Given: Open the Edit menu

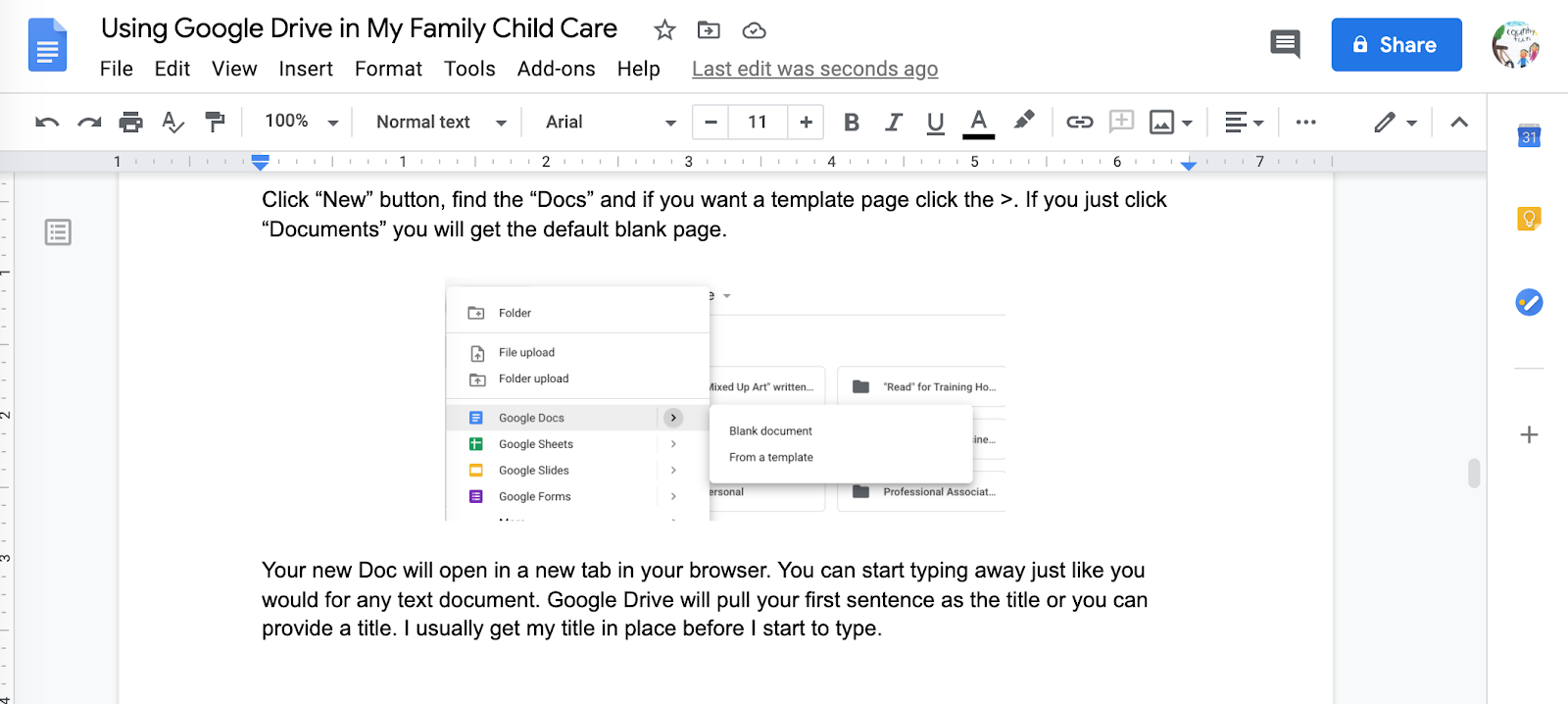Looking at the screenshot, I should coord(172,69).
